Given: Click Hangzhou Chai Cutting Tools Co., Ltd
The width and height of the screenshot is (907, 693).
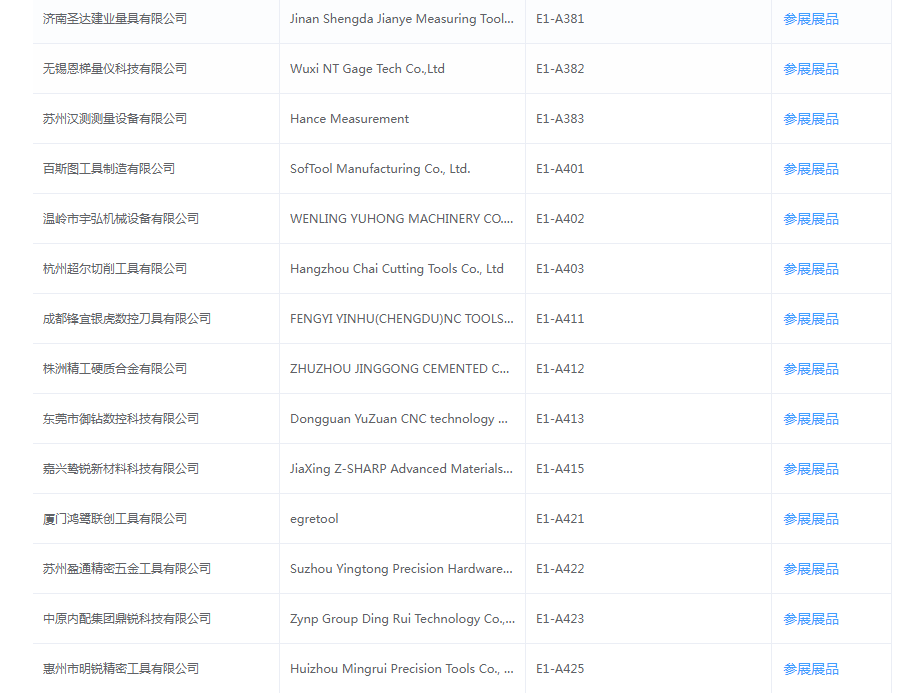Looking at the screenshot, I should click(397, 269).
